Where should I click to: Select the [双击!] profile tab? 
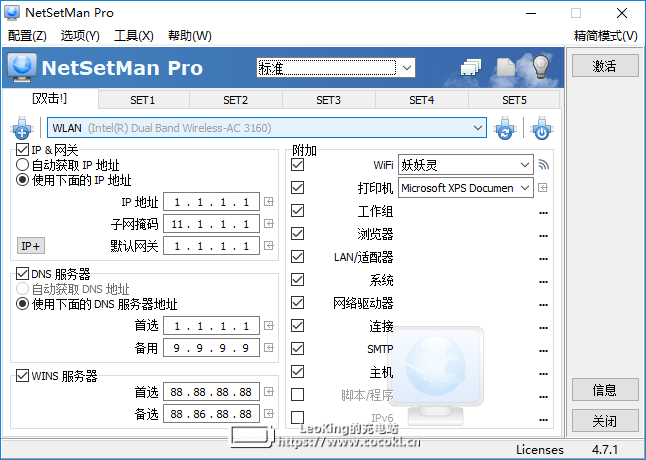pos(49,99)
